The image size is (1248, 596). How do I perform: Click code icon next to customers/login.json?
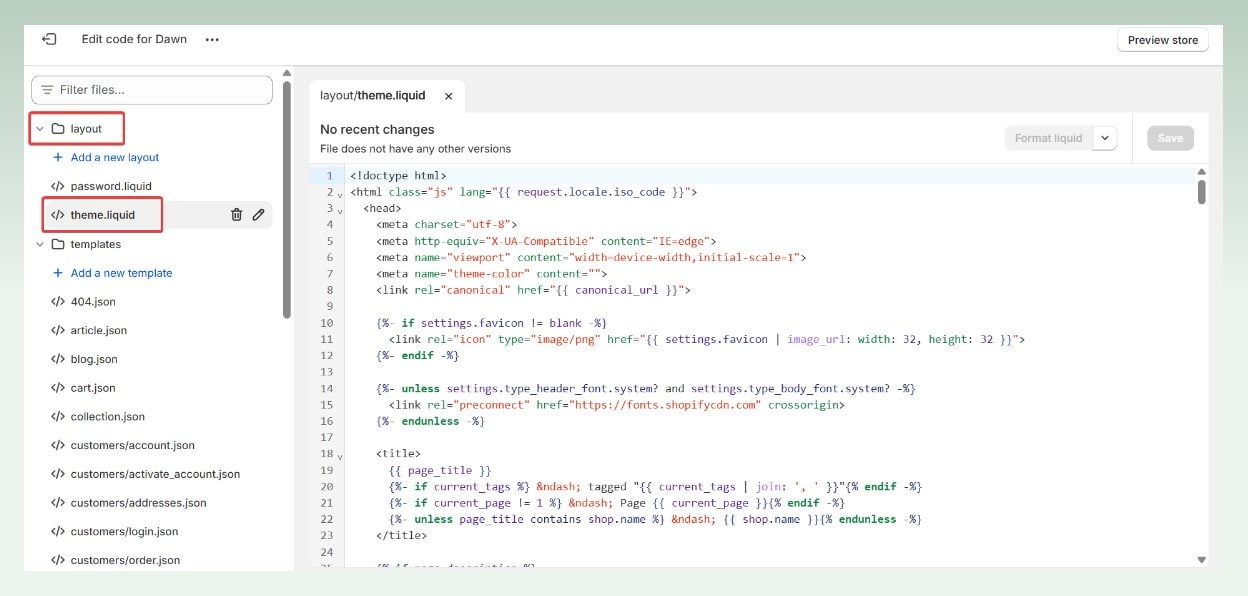click(x=58, y=532)
